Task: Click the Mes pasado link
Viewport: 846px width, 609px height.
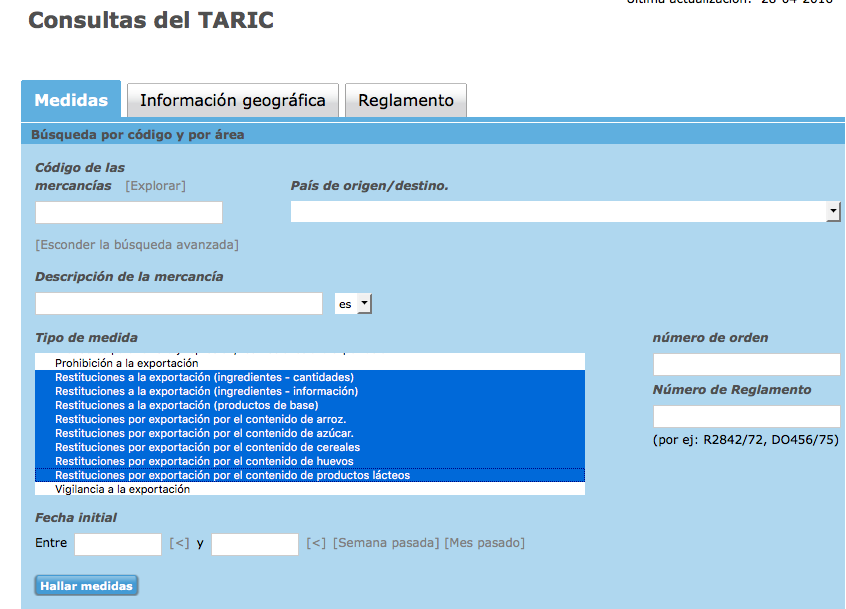Action: pos(484,543)
